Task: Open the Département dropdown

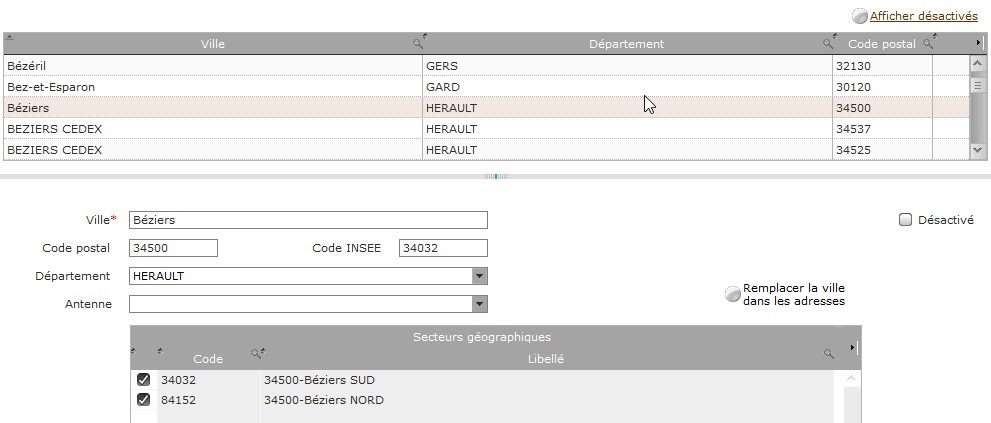Action: 480,276
